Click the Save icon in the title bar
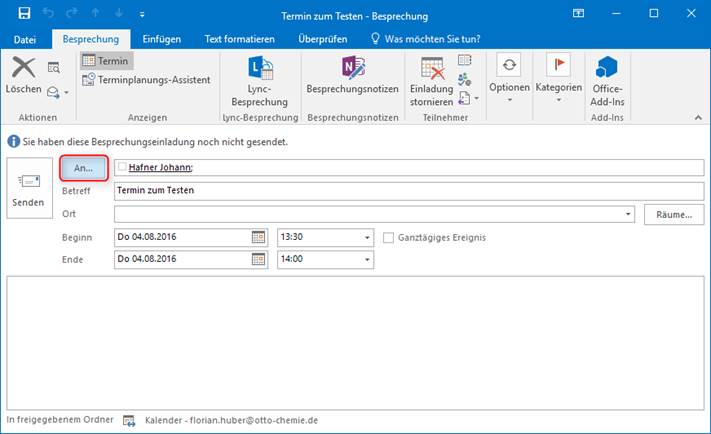The height and width of the screenshot is (434, 711). click(24, 13)
